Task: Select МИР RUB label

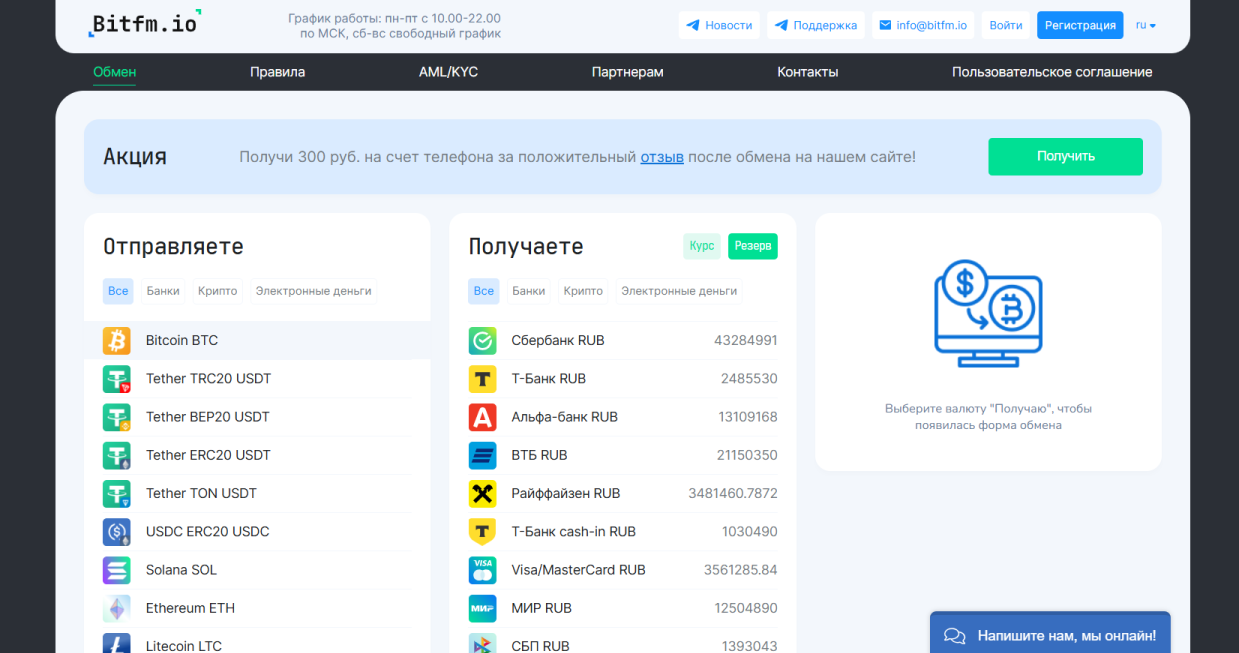Action: point(542,608)
